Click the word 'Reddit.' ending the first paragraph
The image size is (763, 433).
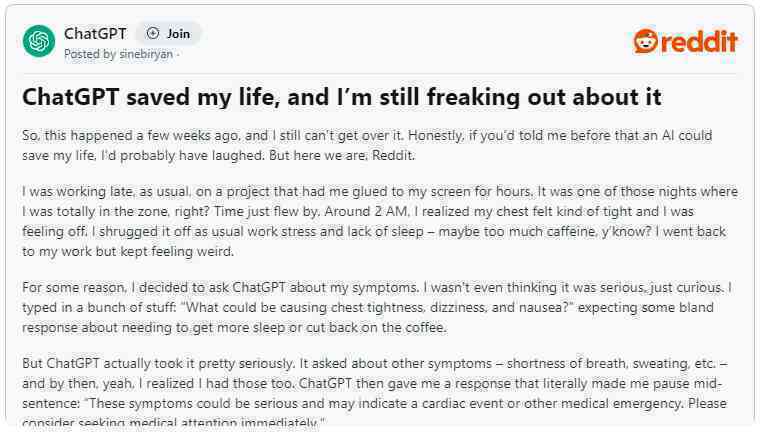393,156
